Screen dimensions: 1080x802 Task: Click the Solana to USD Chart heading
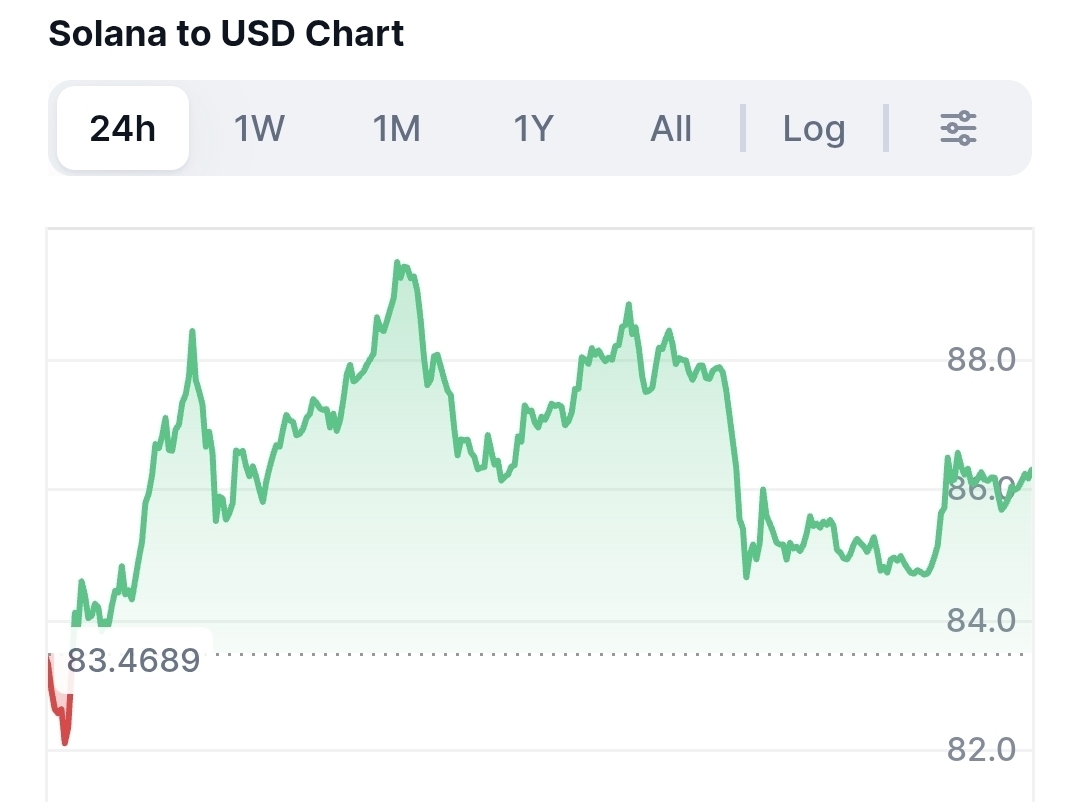coord(226,33)
